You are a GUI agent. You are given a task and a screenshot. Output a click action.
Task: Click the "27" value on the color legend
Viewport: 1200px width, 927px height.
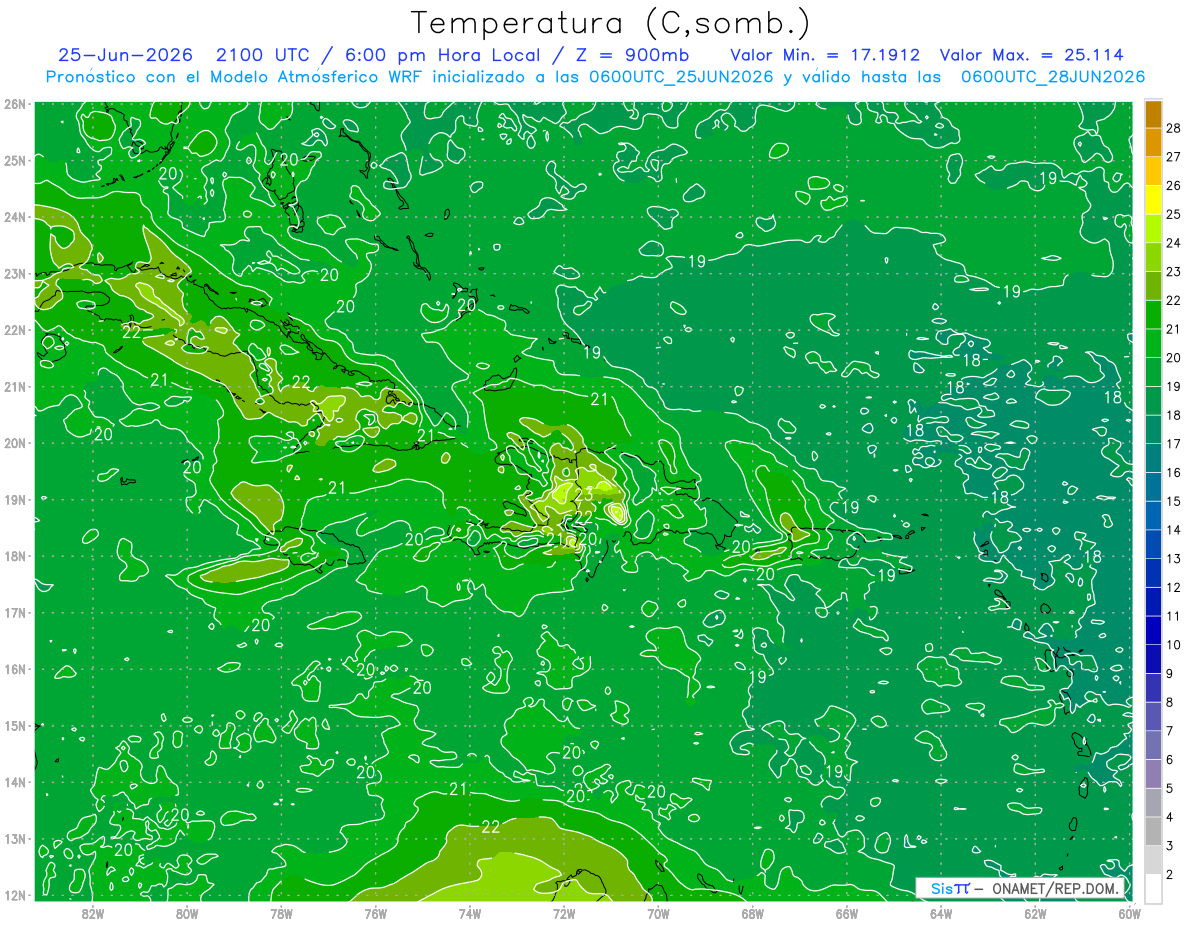click(1173, 157)
